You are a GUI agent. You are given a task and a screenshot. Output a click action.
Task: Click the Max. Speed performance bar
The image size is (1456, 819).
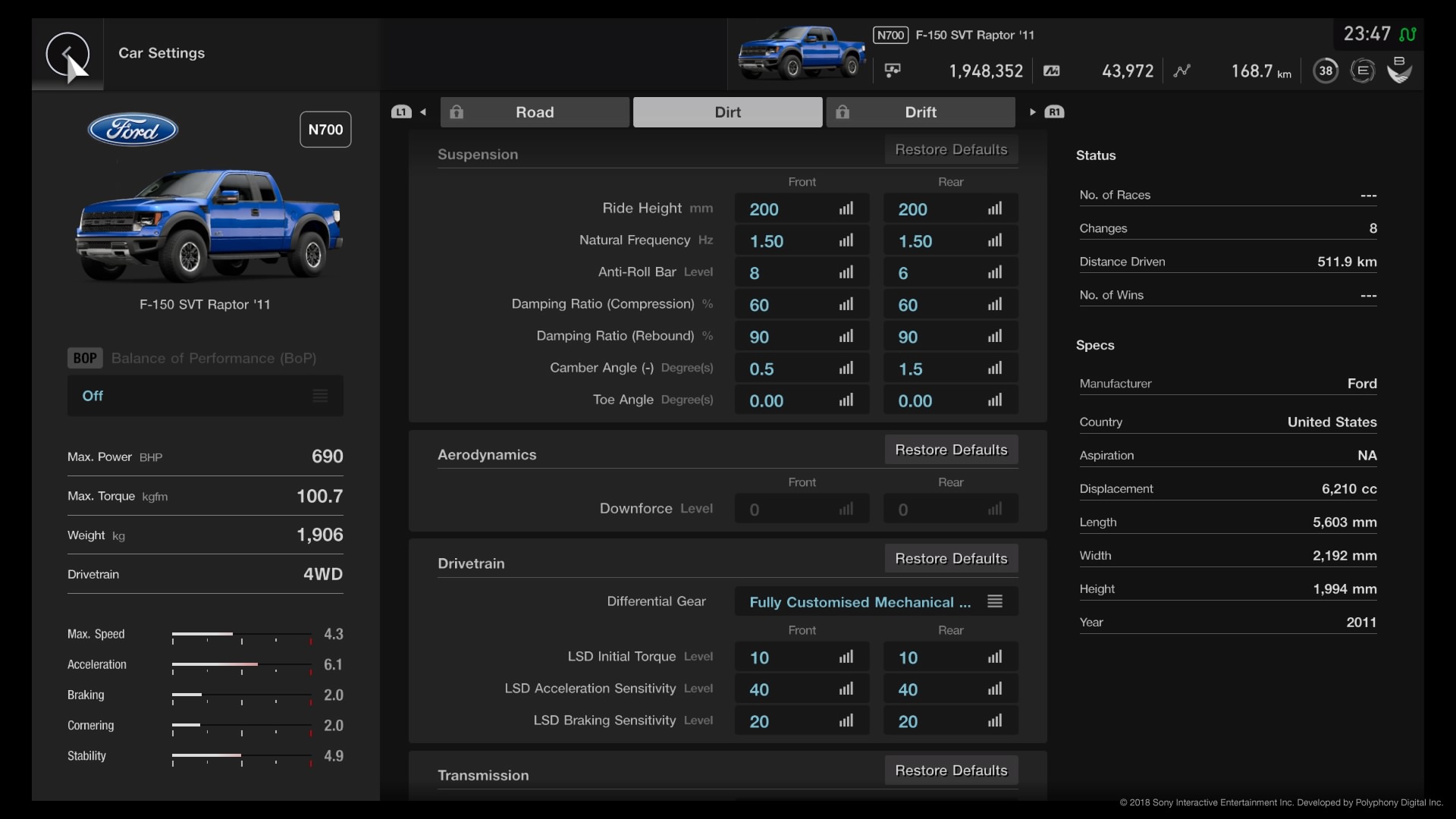coord(242,635)
